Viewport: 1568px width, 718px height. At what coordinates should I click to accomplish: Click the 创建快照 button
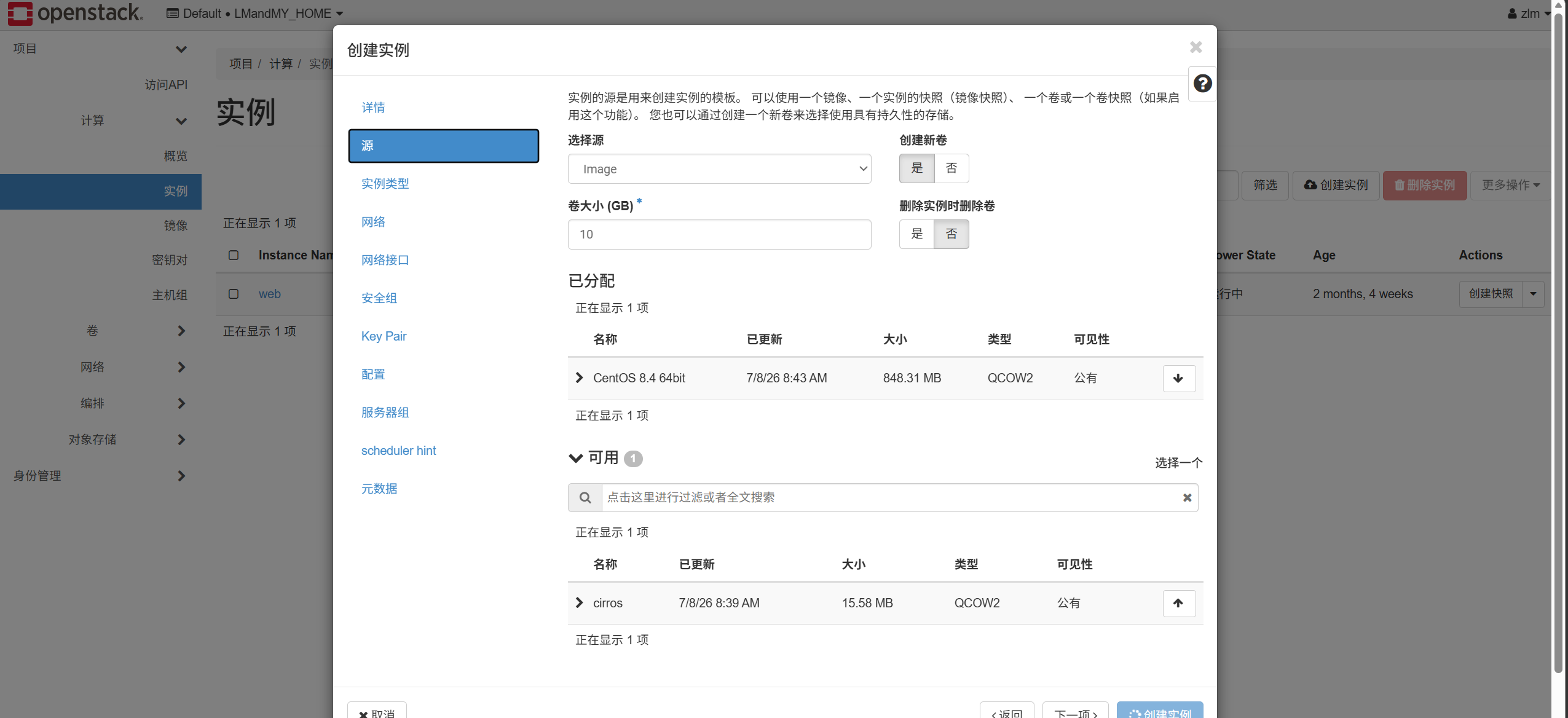click(x=1491, y=294)
